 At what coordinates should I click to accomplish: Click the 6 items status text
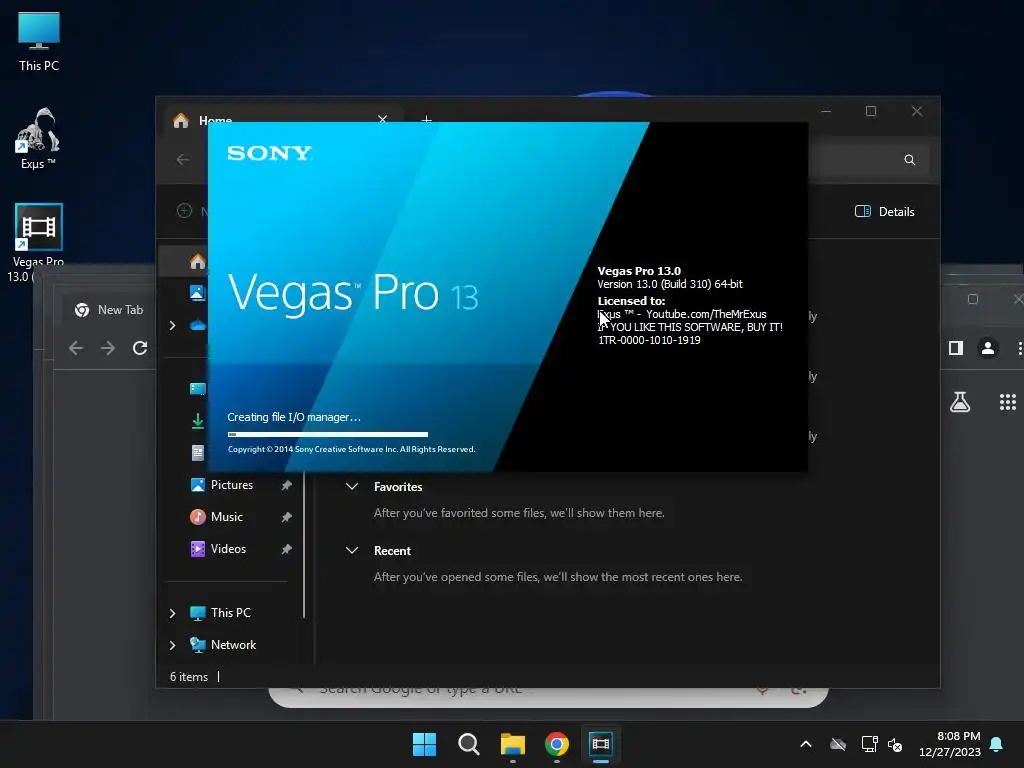[x=189, y=677]
